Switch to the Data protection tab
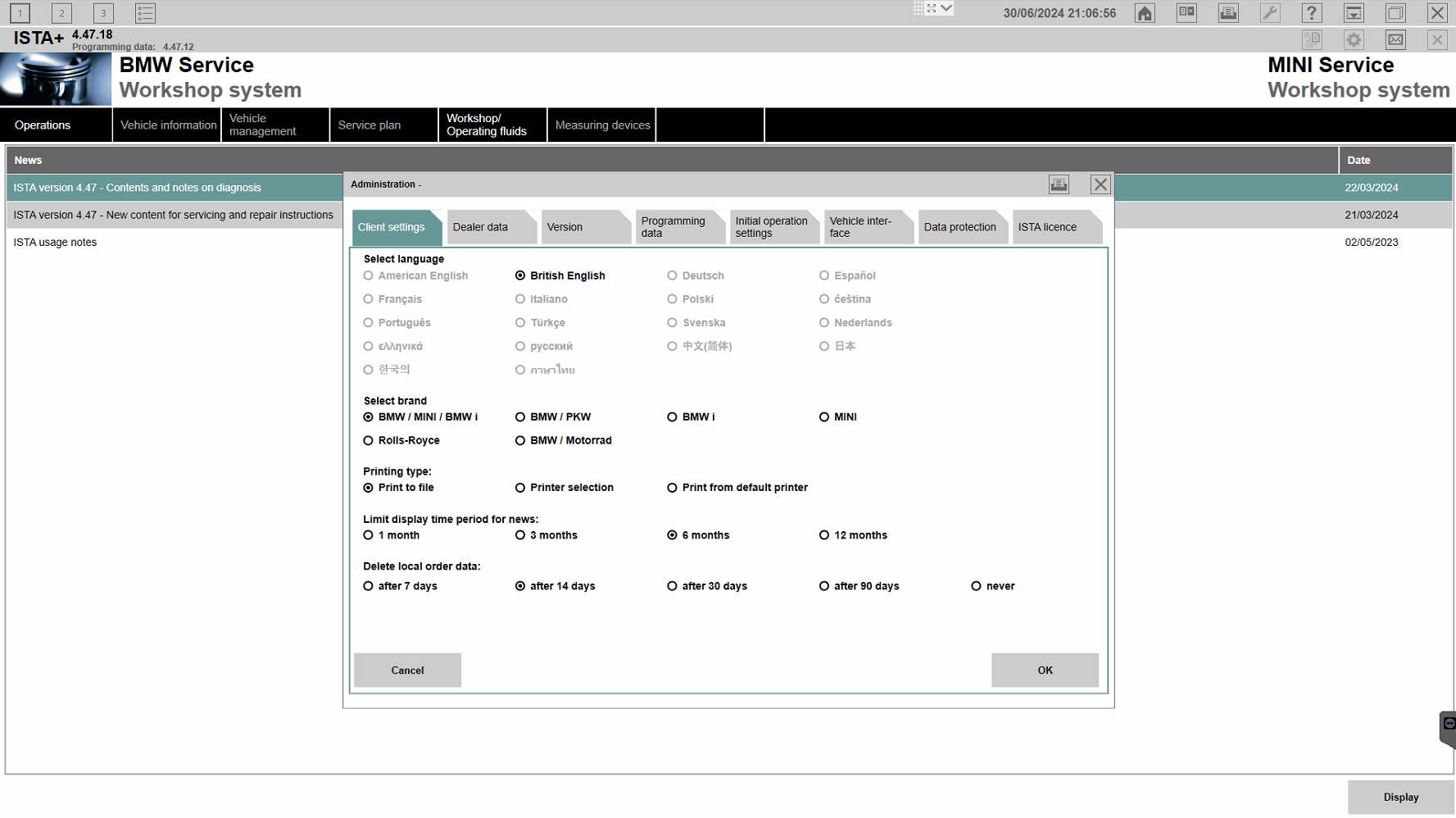The width and height of the screenshot is (1456, 818). [x=962, y=227]
